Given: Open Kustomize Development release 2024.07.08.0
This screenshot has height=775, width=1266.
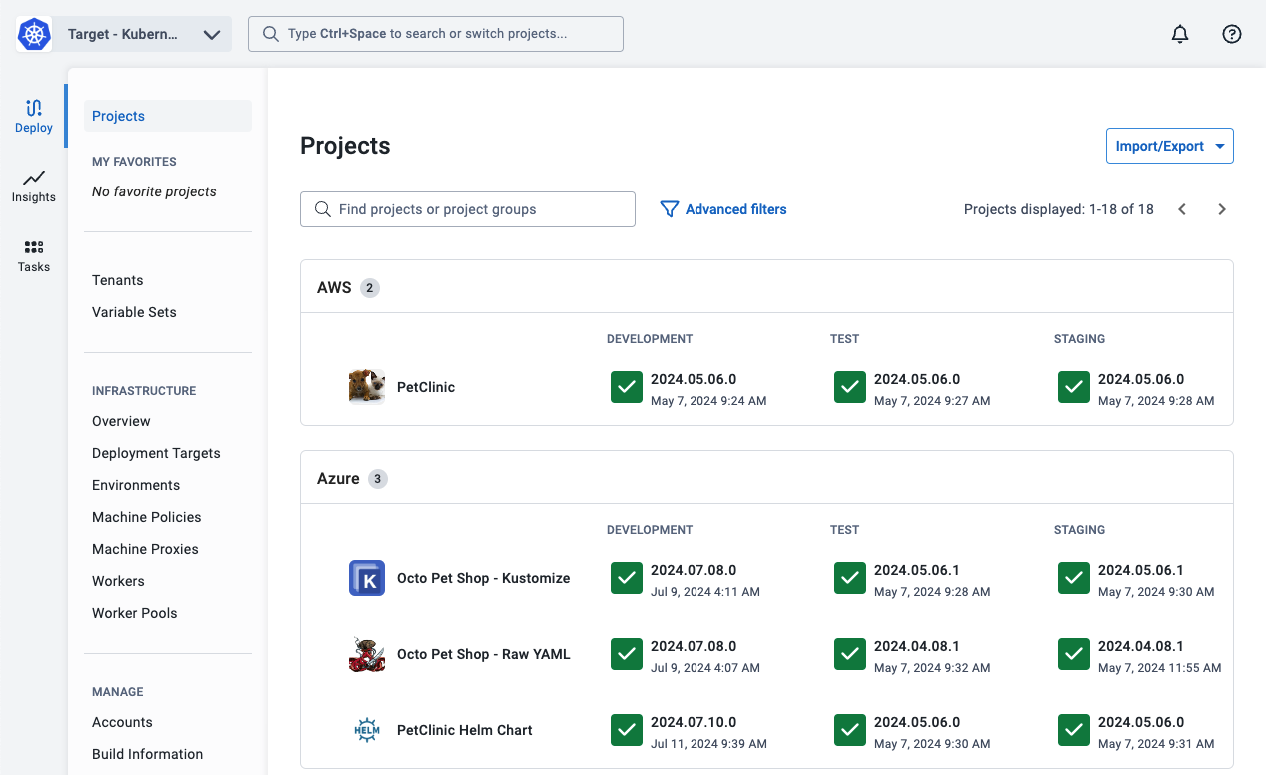Looking at the screenshot, I should 693,570.
